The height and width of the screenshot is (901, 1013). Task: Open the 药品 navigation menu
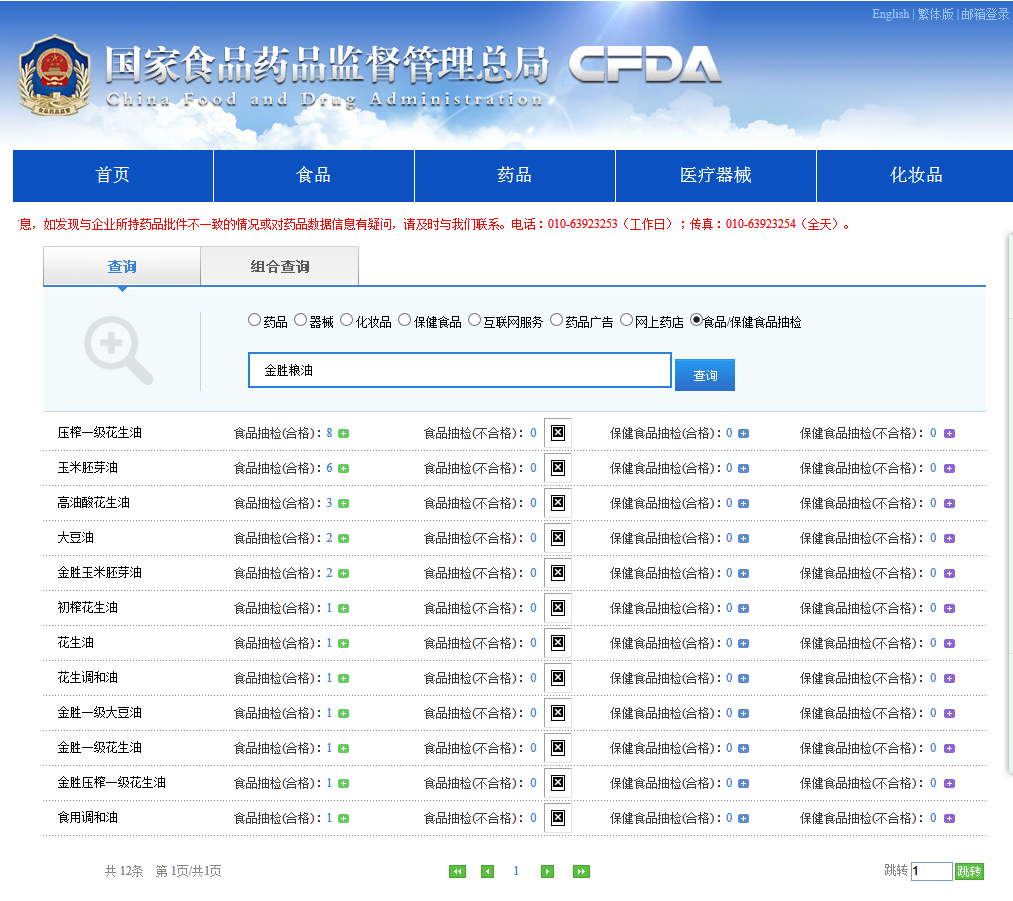515,176
